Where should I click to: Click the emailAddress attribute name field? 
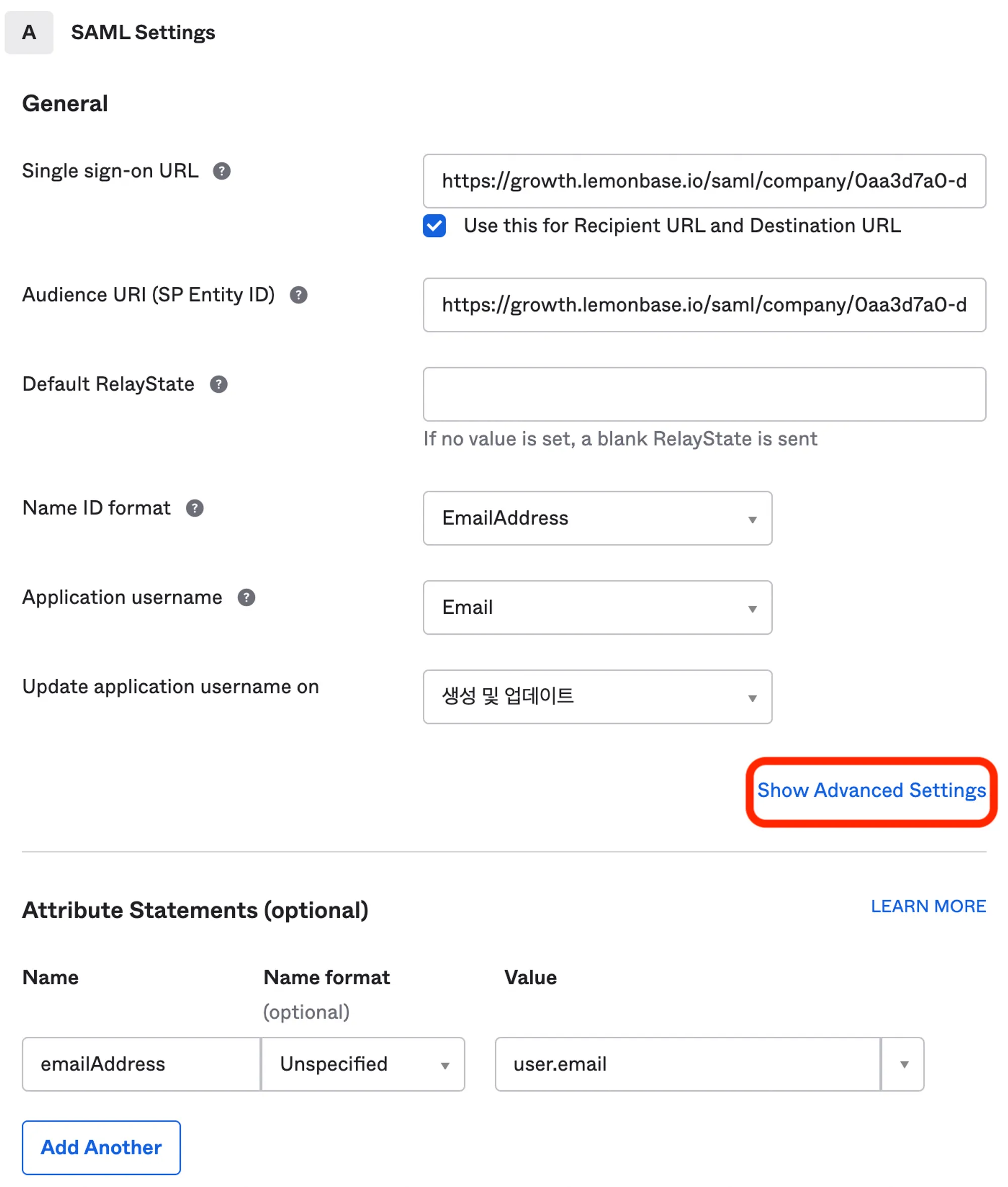coord(141,1064)
